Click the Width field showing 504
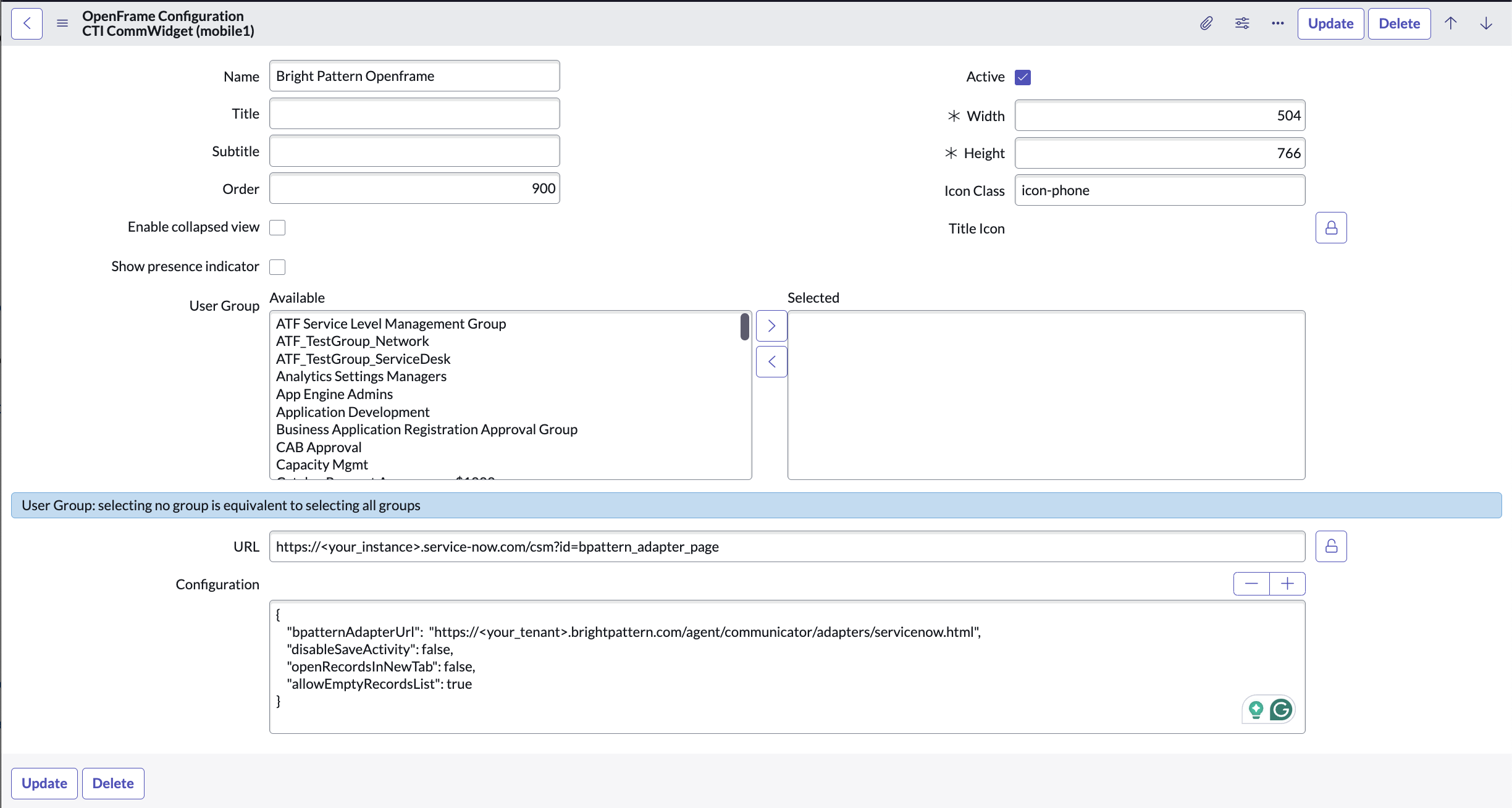This screenshot has width=1512, height=808. (1160, 116)
